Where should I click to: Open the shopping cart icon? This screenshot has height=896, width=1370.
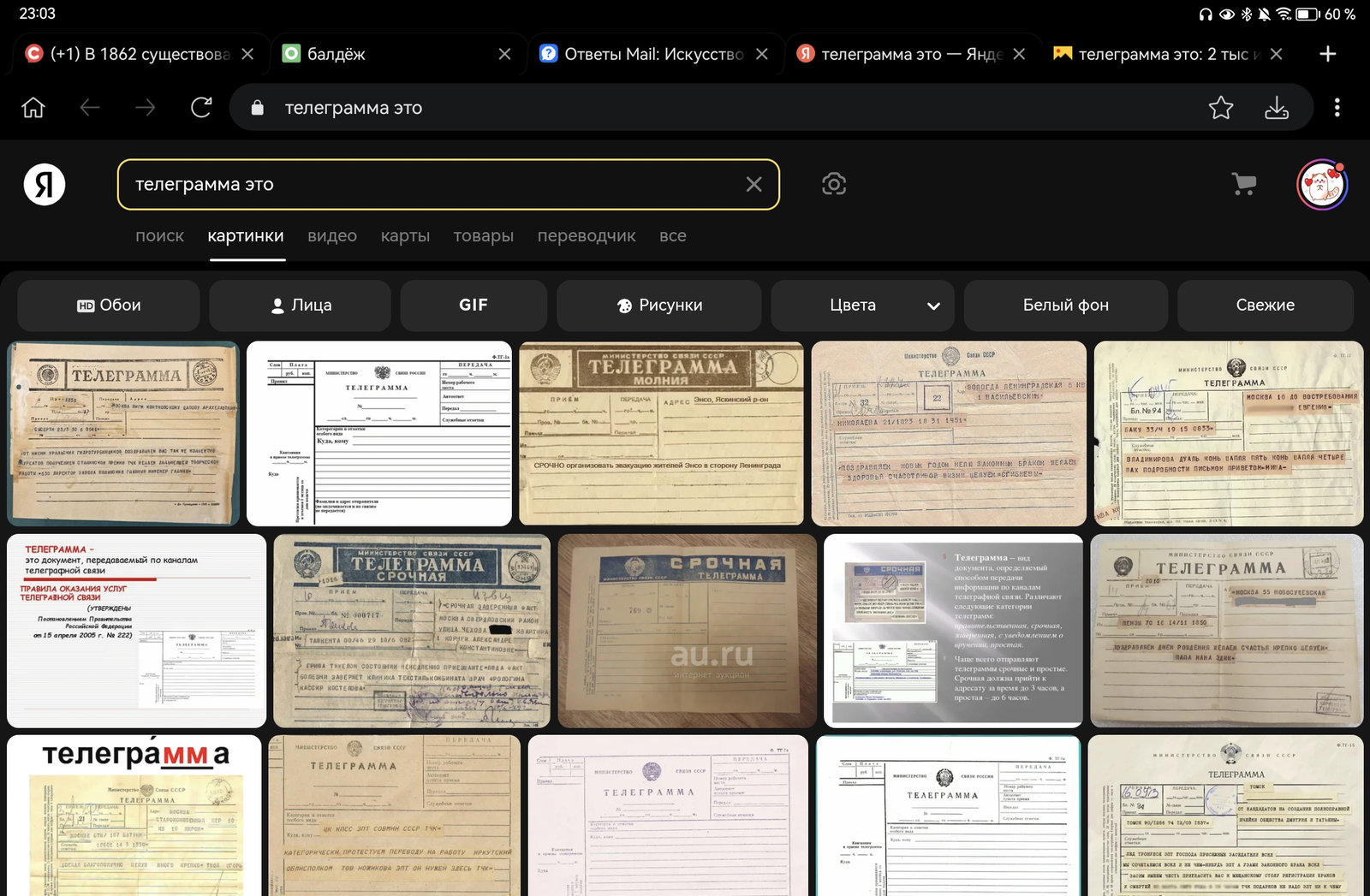pyautogui.click(x=1244, y=184)
